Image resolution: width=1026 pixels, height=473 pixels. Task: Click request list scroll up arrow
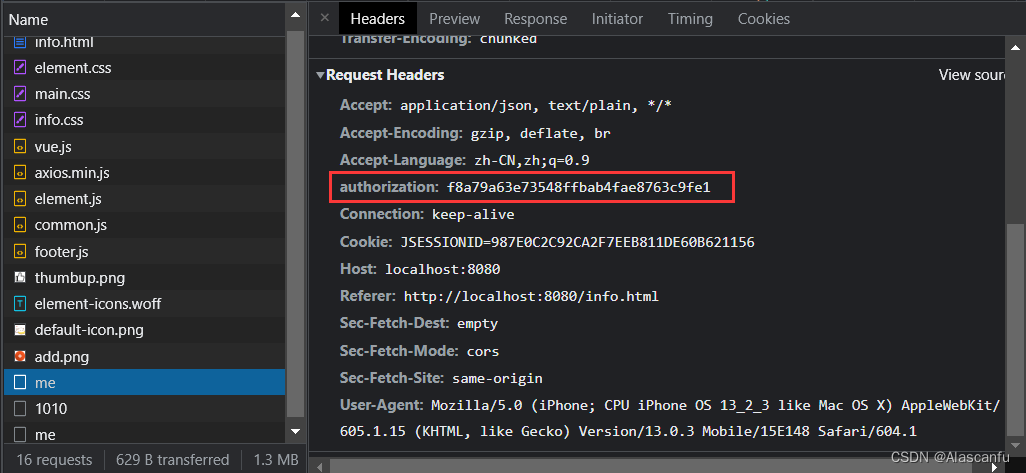[x=295, y=14]
